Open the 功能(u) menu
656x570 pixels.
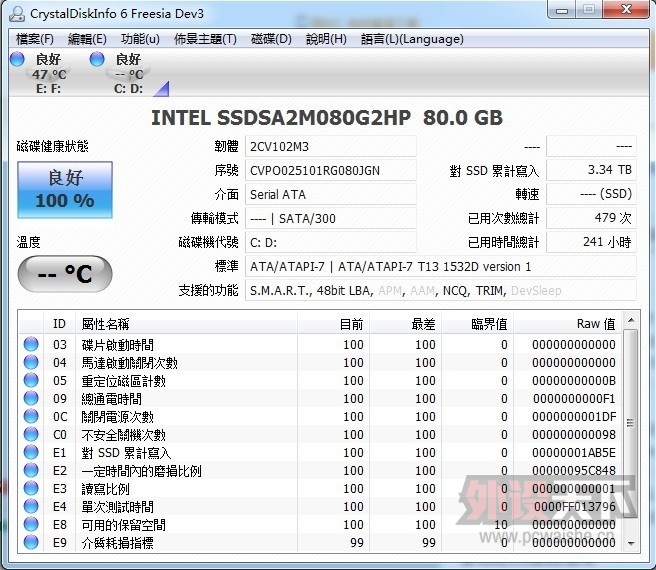point(140,39)
